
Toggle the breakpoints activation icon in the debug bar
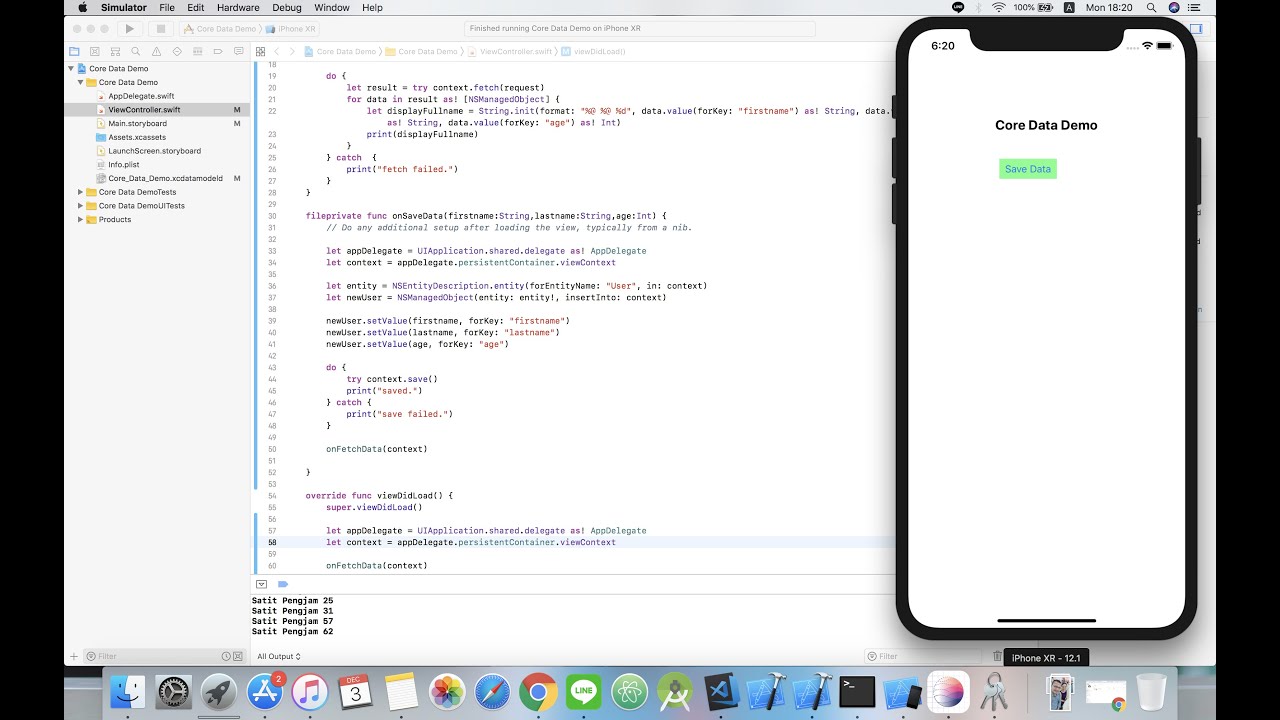click(283, 584)
